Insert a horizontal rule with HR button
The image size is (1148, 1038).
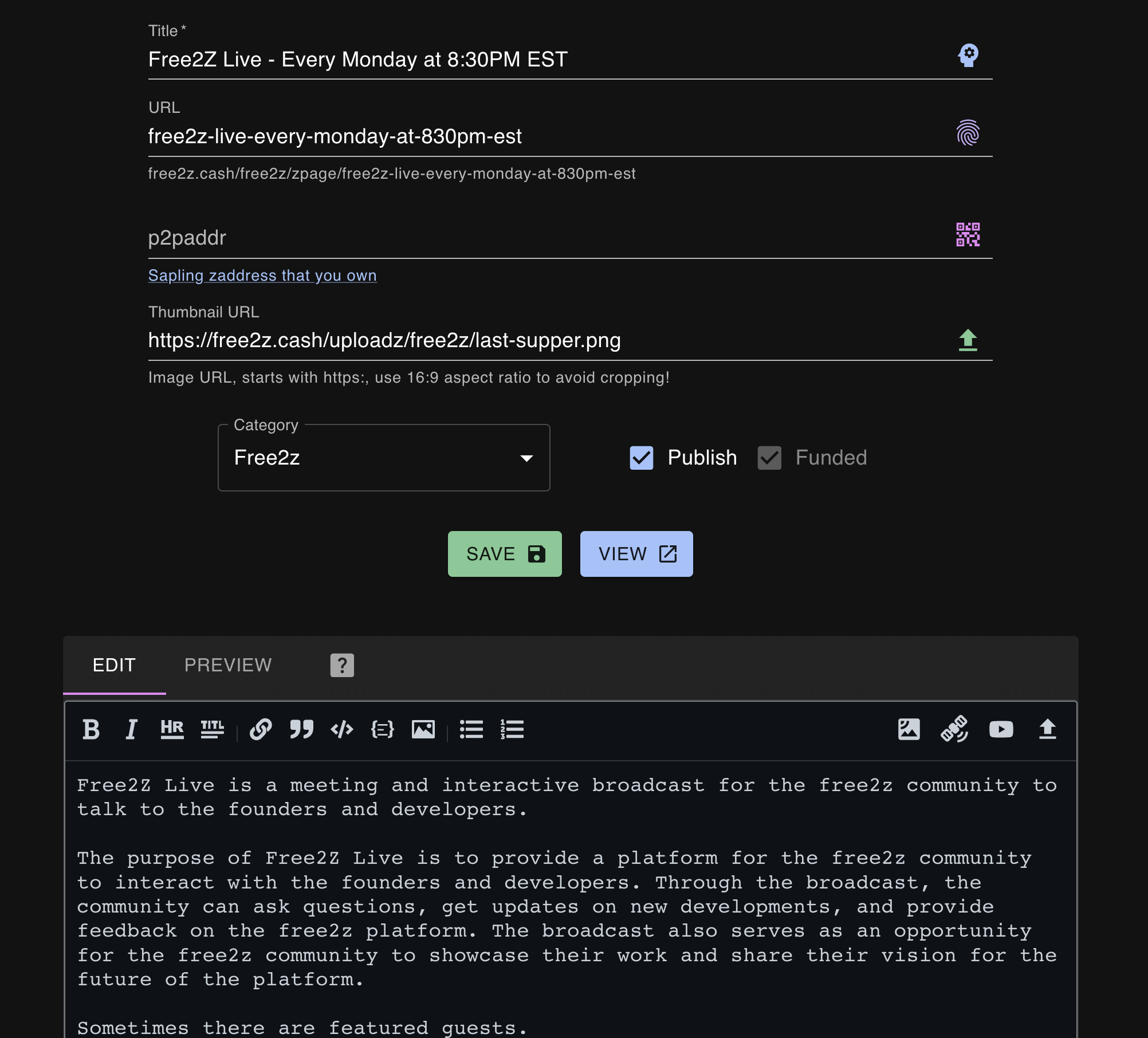point(172,730)
